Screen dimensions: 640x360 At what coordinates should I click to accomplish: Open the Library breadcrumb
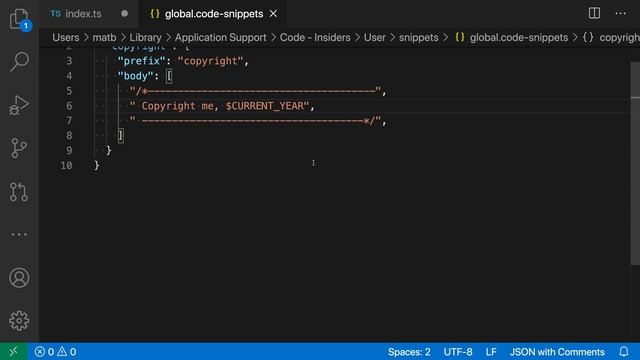[x=145, y=38]
